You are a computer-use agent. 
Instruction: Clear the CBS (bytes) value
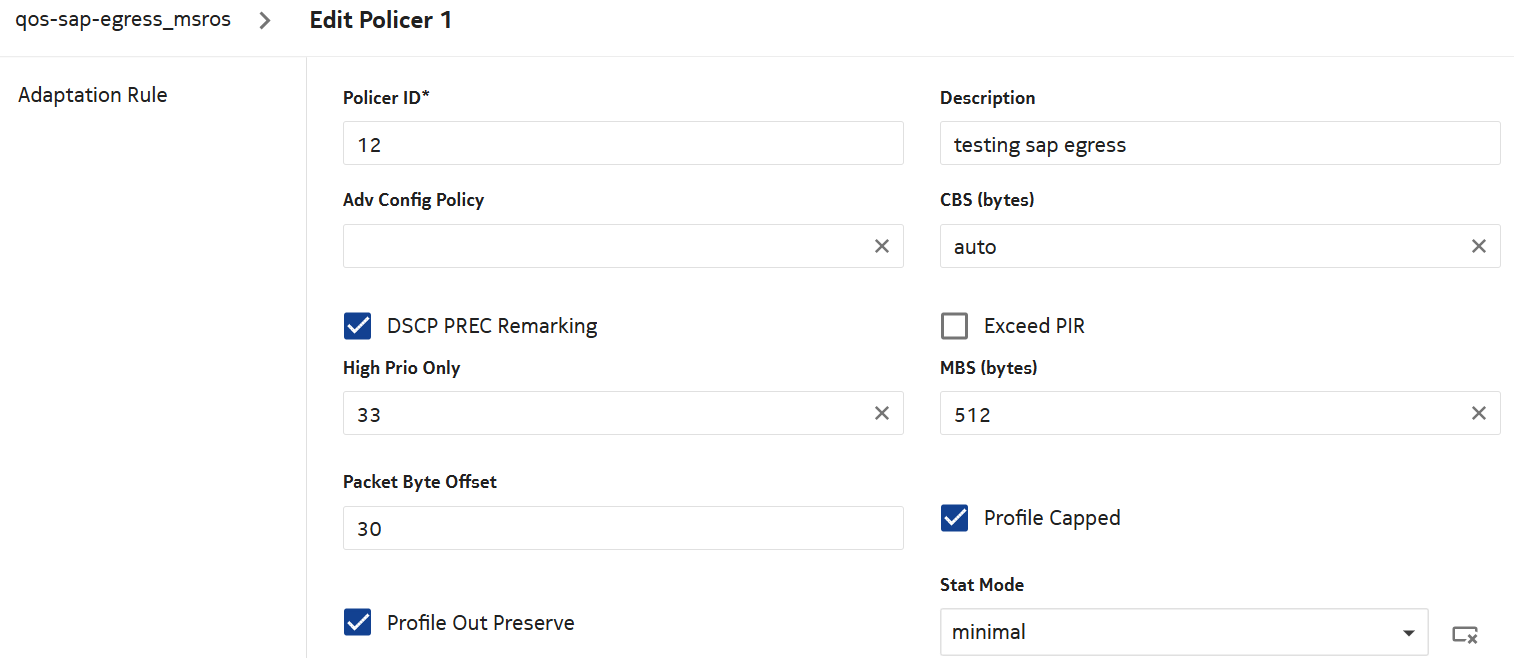(1478, 246)
